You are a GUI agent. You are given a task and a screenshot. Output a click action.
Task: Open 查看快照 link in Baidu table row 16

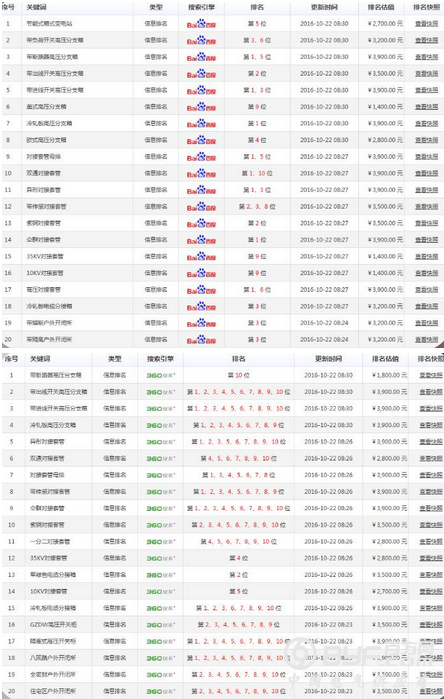tap(427, 273)
